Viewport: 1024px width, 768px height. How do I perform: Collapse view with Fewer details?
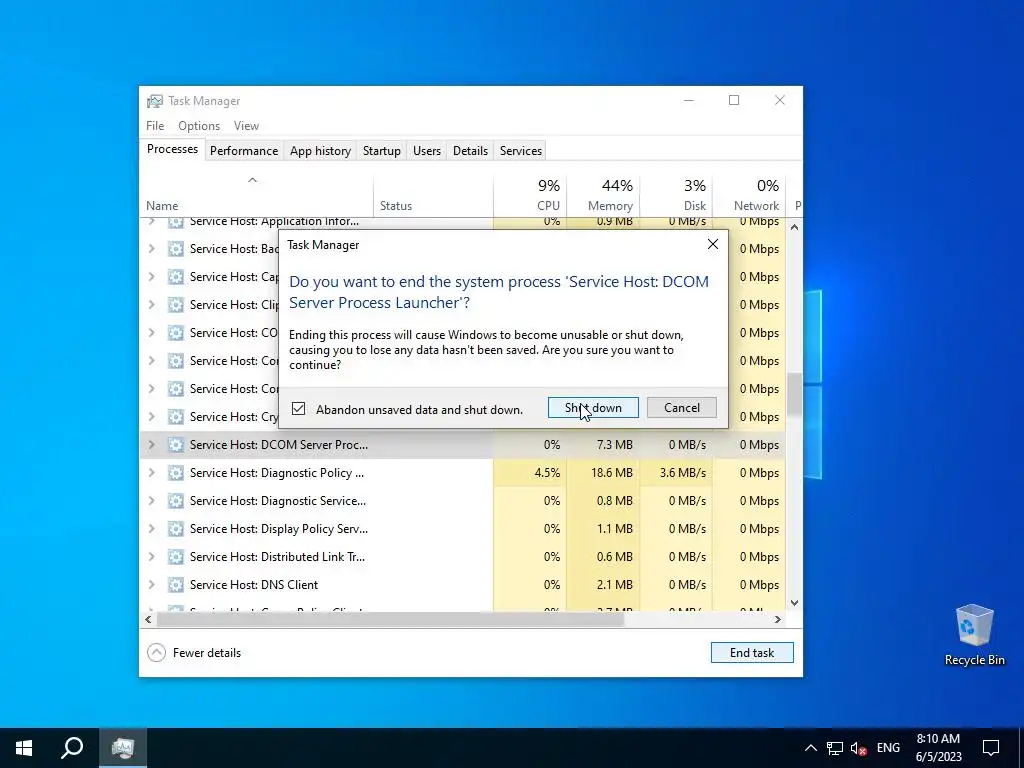click(194, 652)
